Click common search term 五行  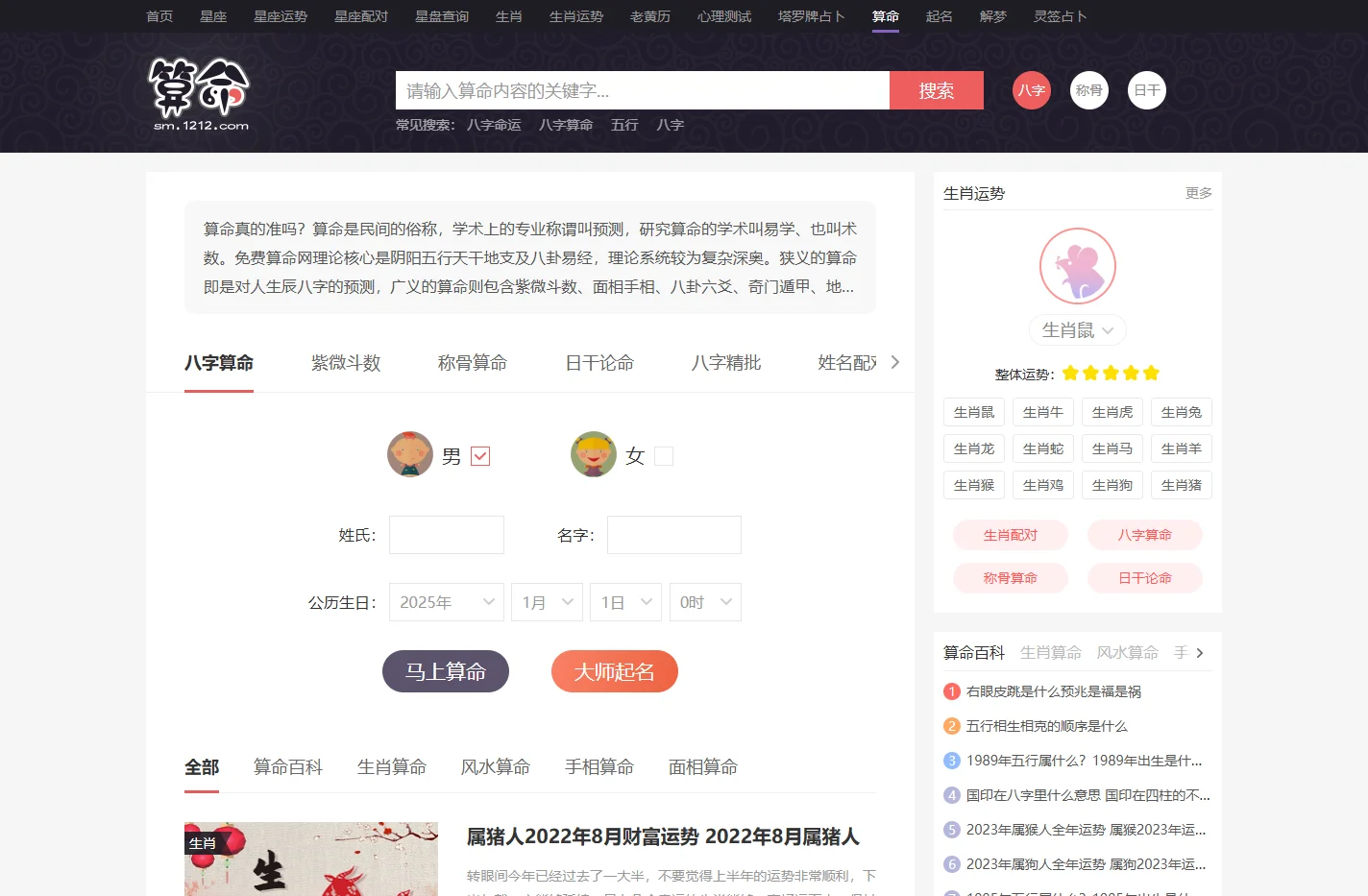624,125
